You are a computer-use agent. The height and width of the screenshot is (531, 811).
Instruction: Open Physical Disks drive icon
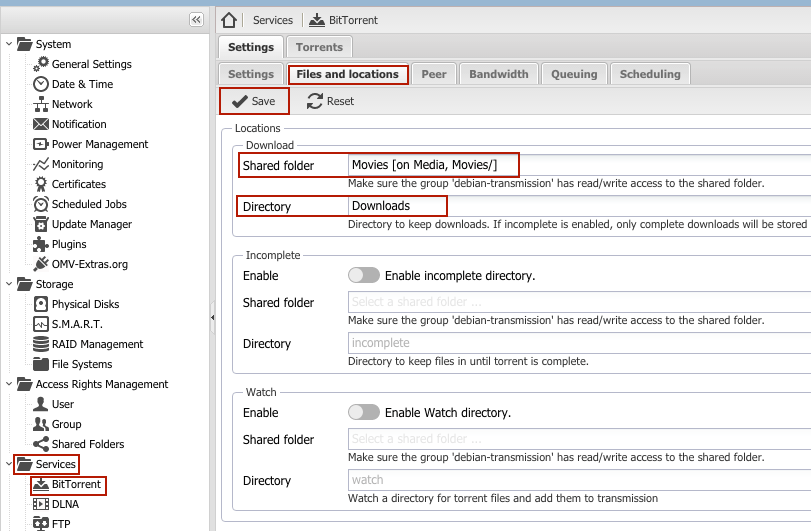[41, 304]
